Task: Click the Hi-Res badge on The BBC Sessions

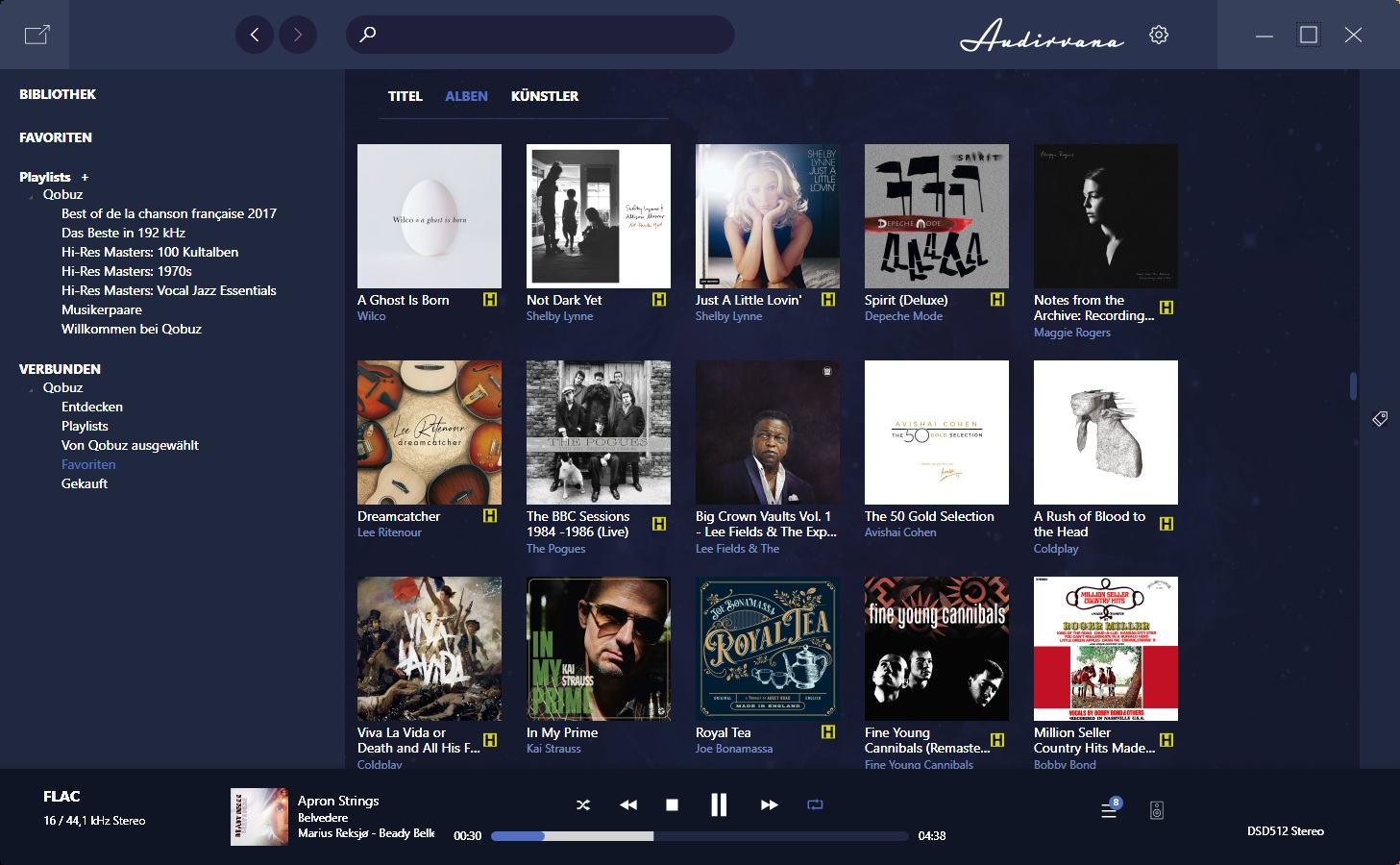Action: point(659,524)
